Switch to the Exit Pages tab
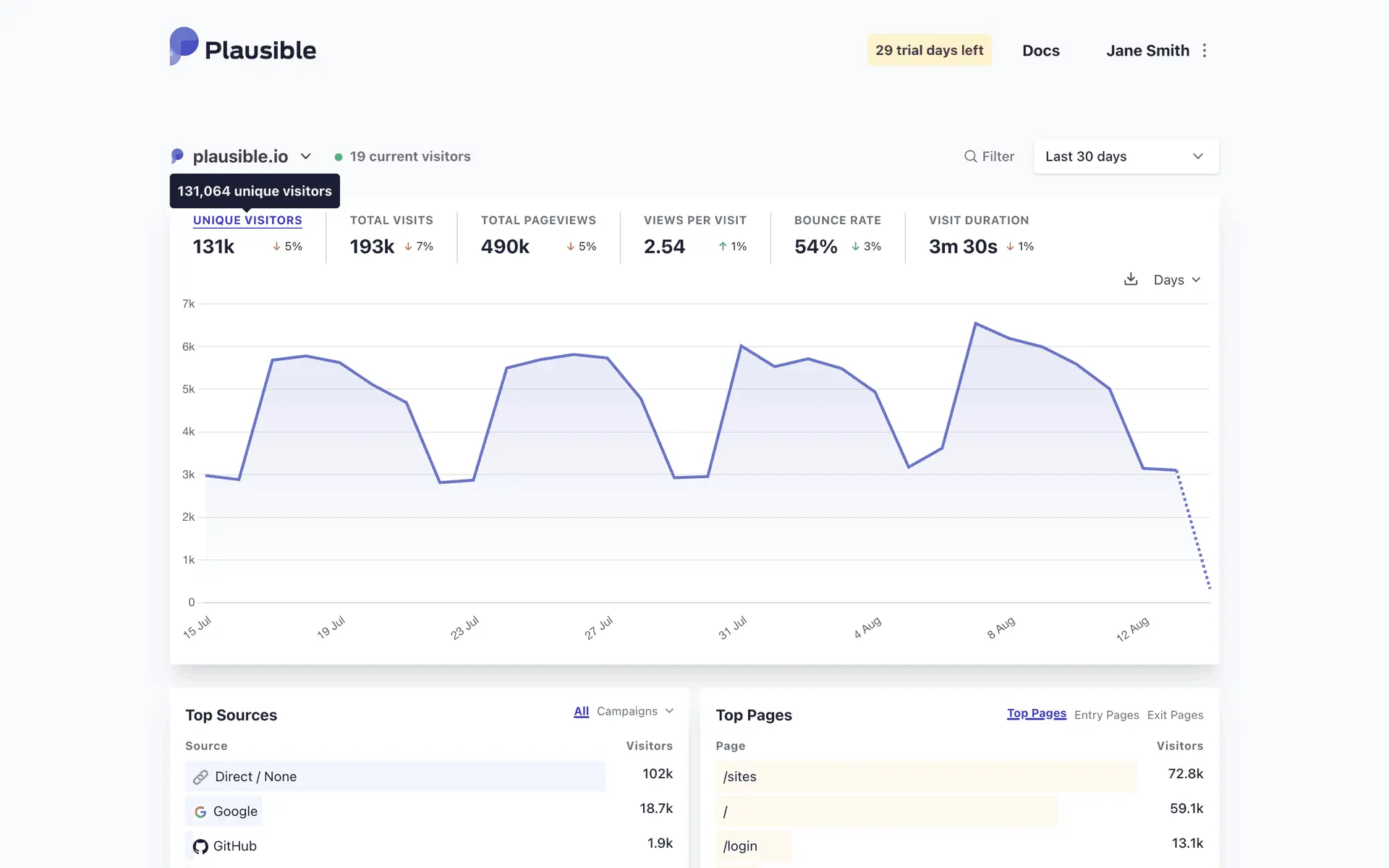This screenshot has width=1389, height=868. pos(1175,715)
